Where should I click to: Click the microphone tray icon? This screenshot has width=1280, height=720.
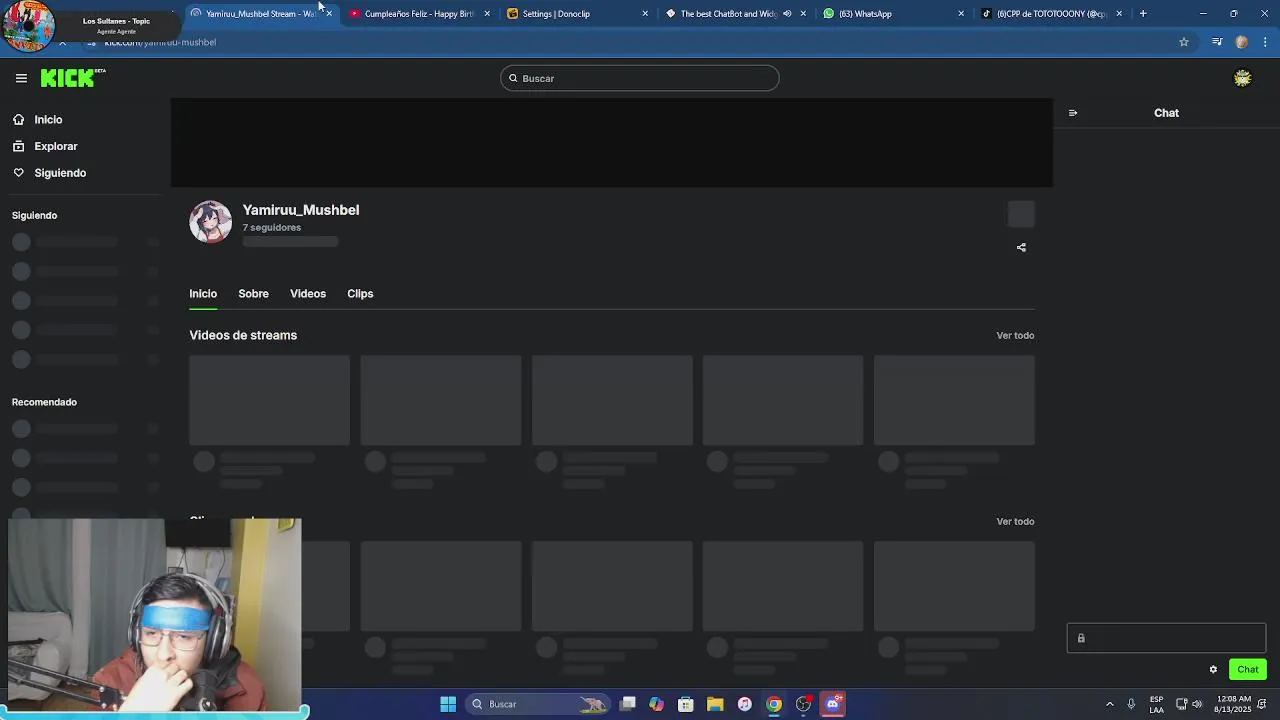[x=1131, y=704]
